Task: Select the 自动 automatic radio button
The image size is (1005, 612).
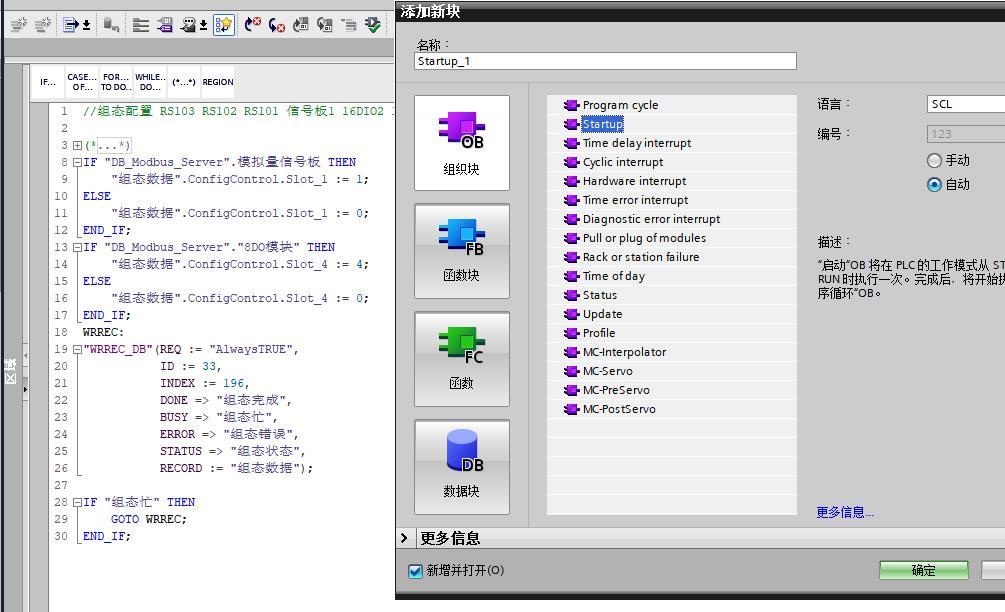Action: tap(934, 185)
